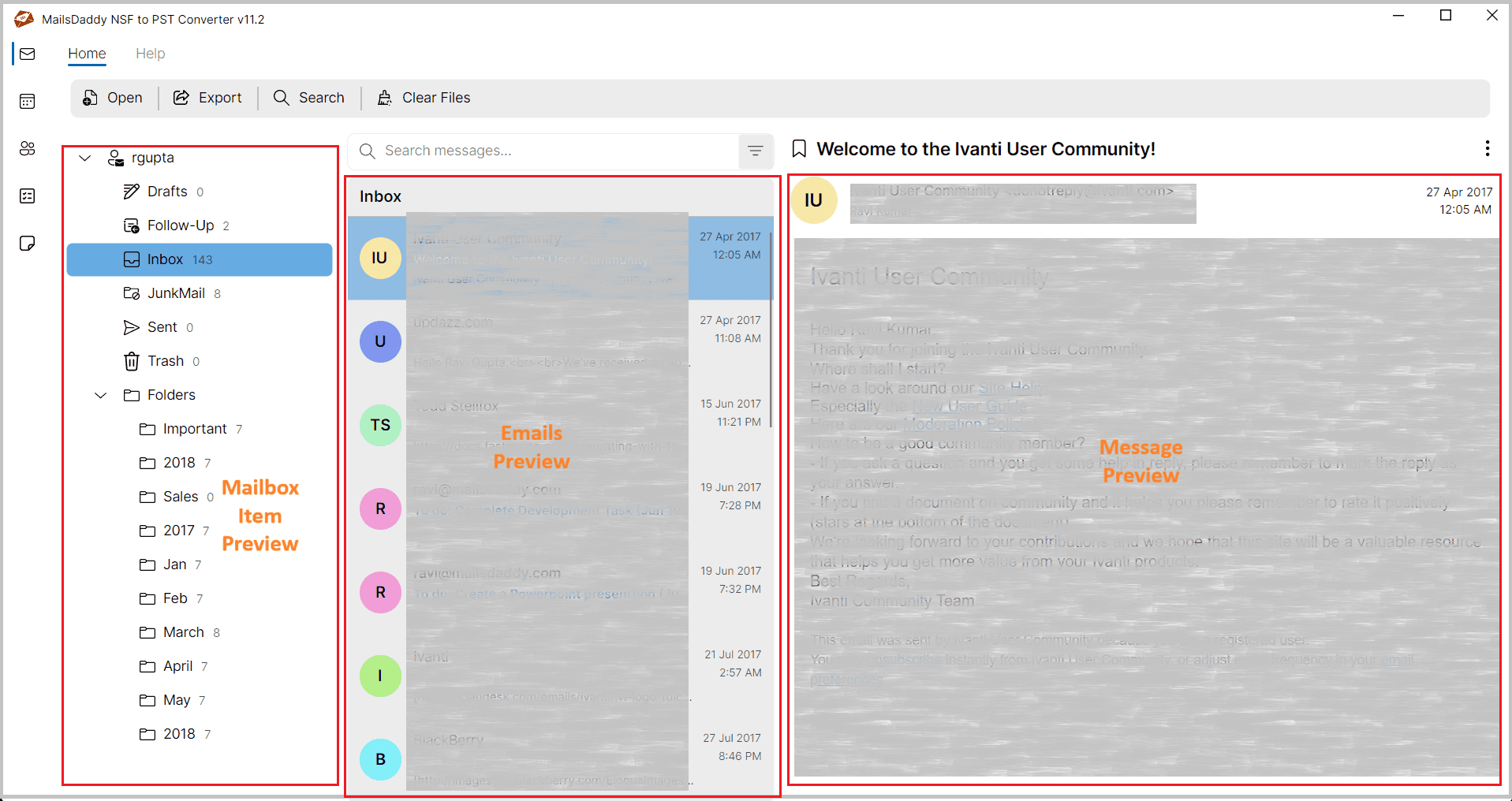Click the Open file button
This screenshot has height=801, width=1512.
(113, 98)
